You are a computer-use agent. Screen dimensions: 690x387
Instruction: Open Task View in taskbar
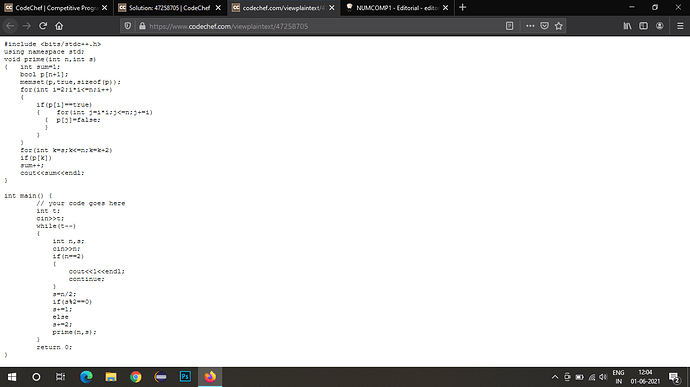(60, 377)
